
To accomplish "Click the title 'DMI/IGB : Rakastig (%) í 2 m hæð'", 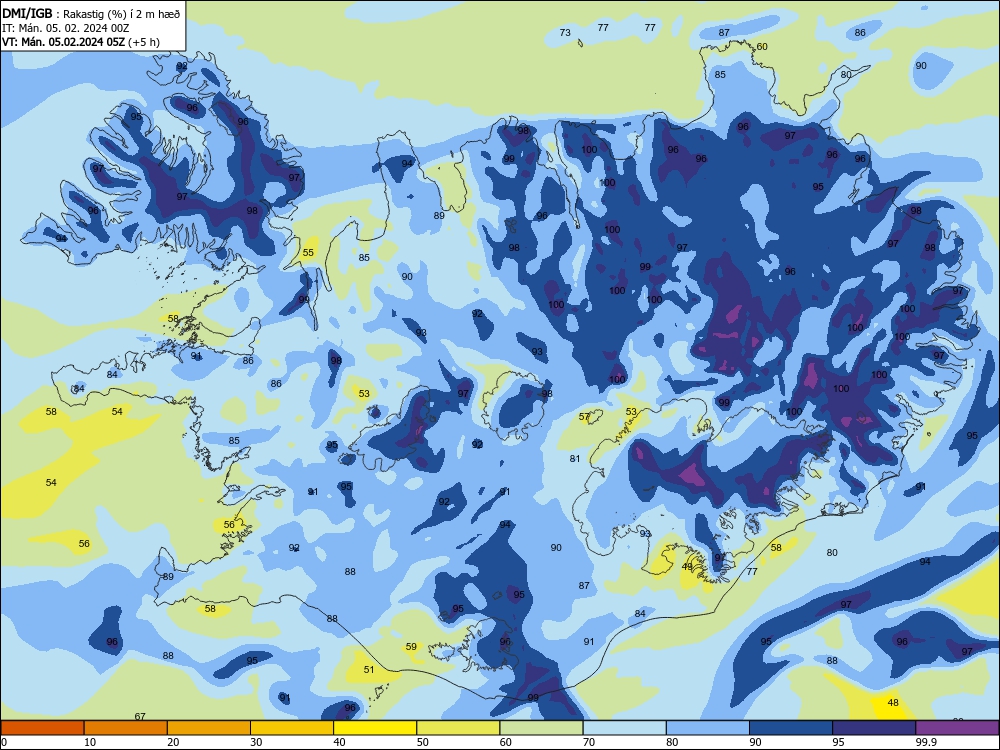I will click(91, 13).
